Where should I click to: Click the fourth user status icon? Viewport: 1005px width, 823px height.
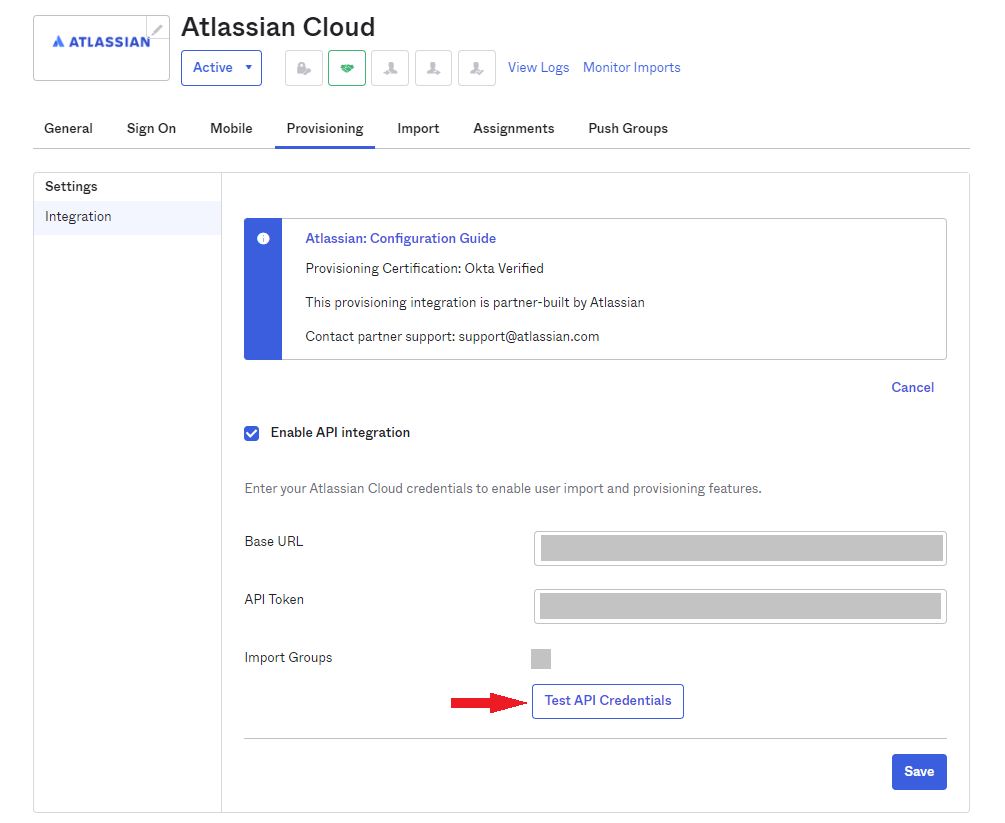433,68
